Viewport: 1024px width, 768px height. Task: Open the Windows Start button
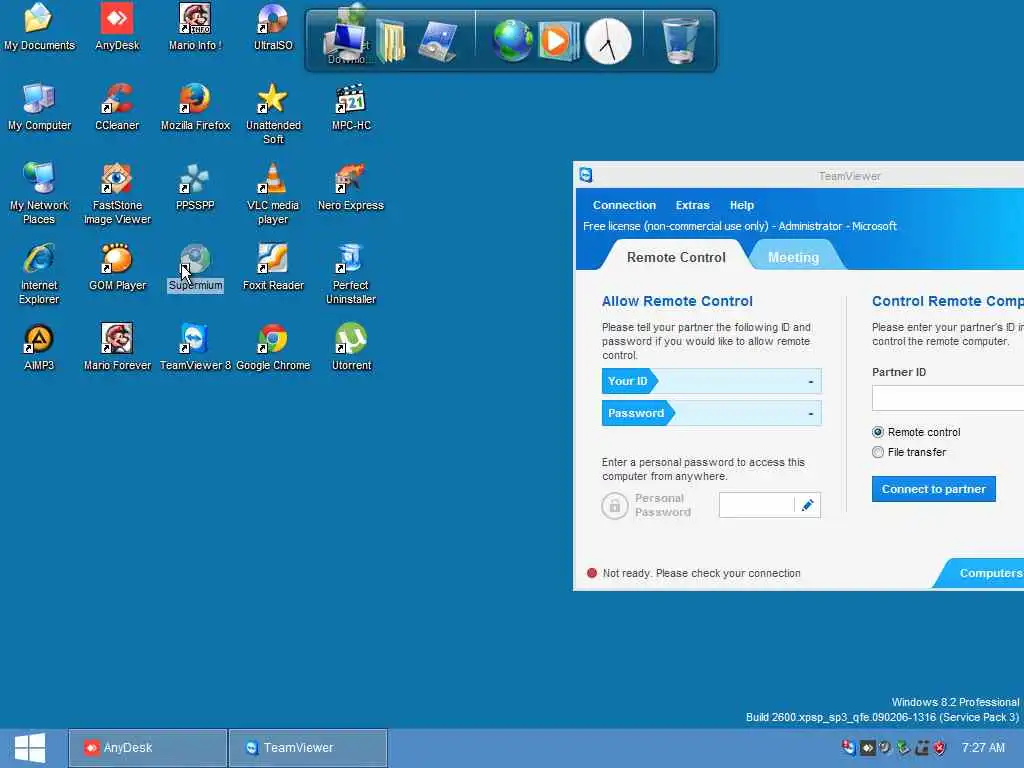30,748
